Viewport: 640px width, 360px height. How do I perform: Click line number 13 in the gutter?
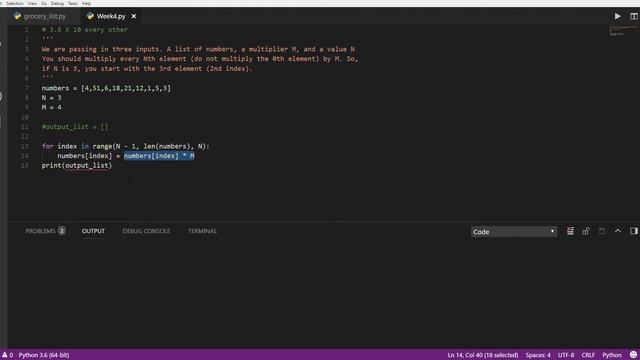(x=25, y=146)
